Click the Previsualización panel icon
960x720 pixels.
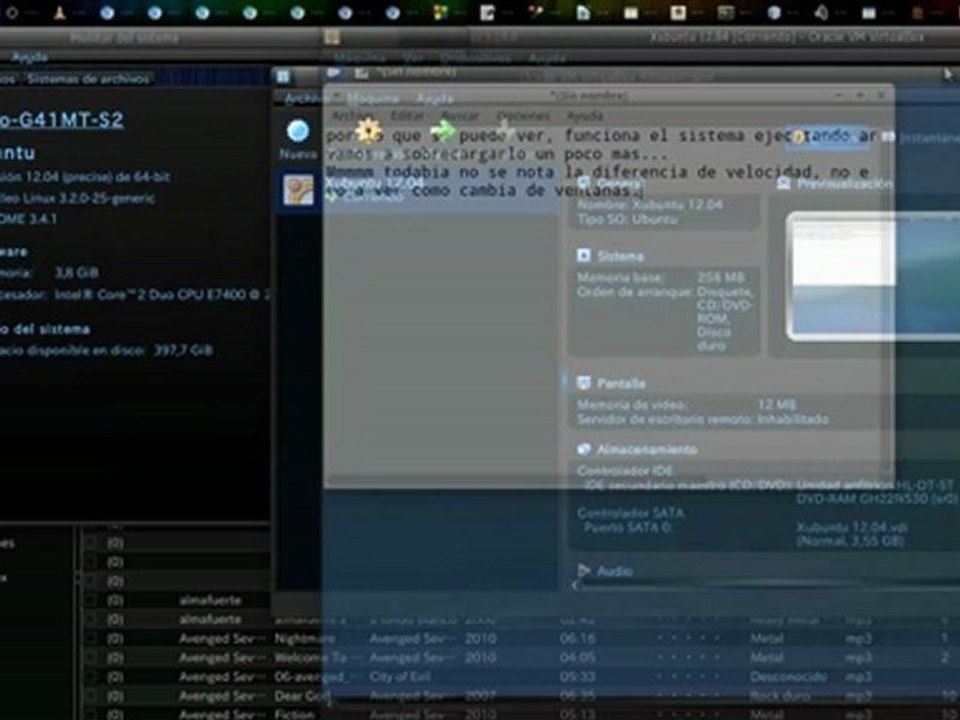click(783, 183)
